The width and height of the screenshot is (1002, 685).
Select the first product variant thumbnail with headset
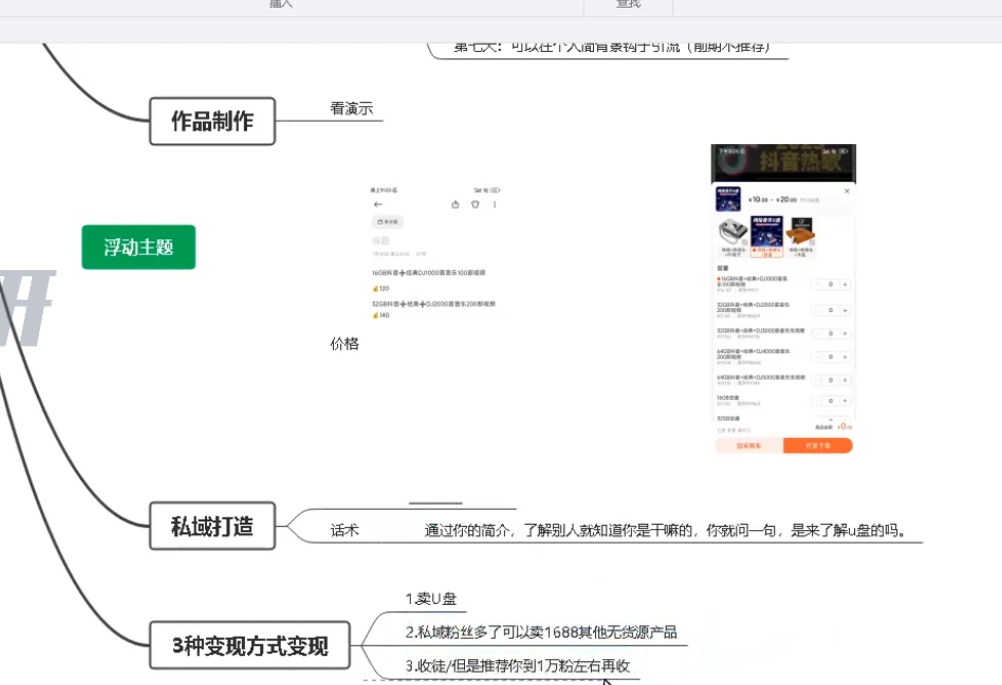click(x=733, y=232)
